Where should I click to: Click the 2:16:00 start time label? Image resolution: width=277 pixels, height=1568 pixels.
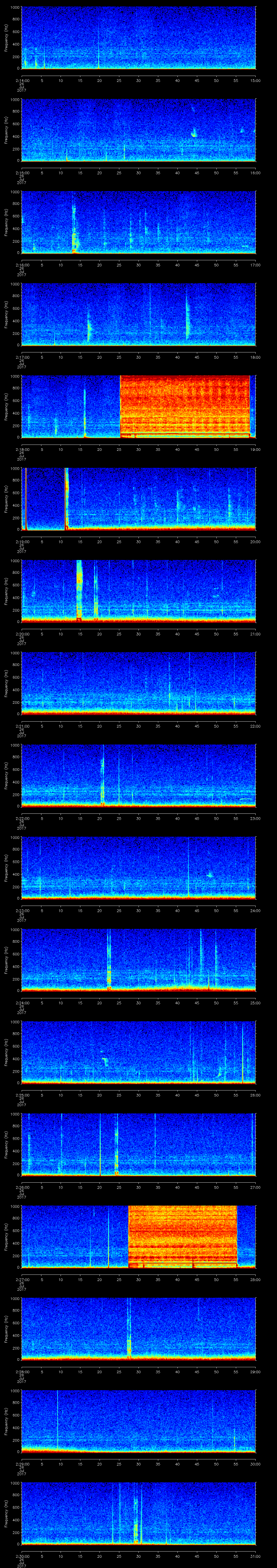(21, 265)
